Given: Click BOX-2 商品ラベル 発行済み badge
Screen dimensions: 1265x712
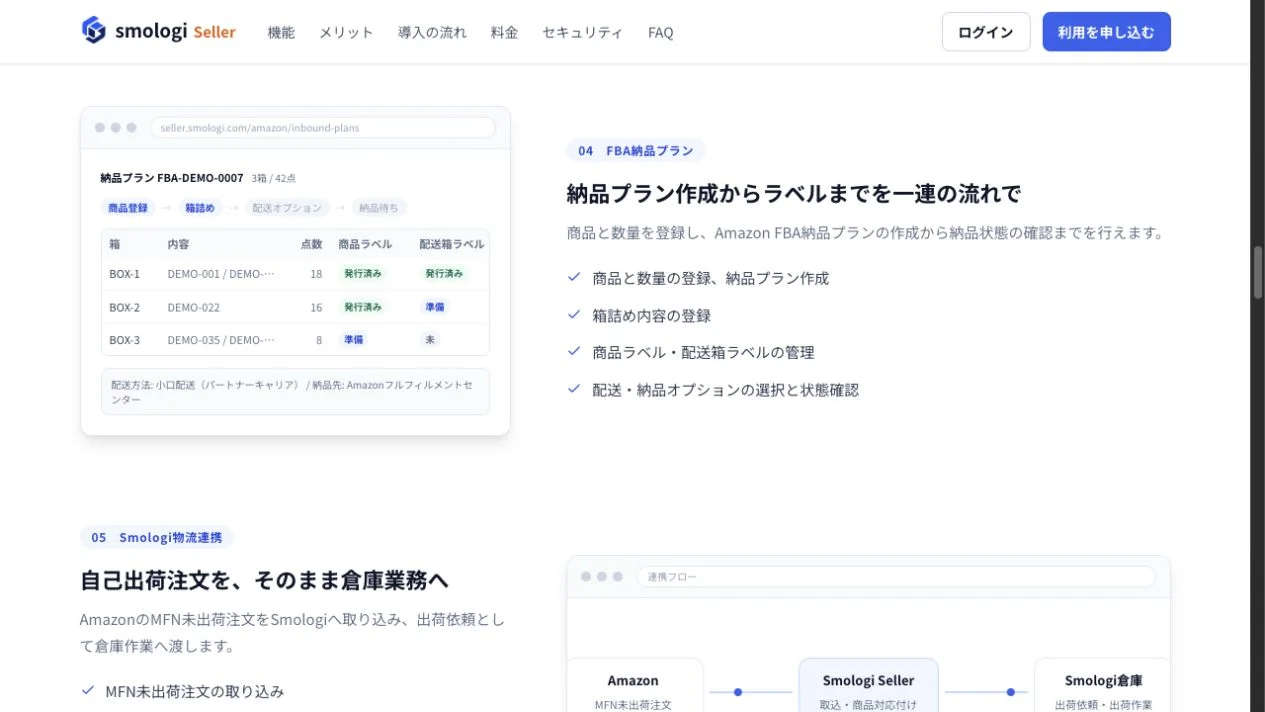Looking at the screenshot, I should tap(363, 307).
